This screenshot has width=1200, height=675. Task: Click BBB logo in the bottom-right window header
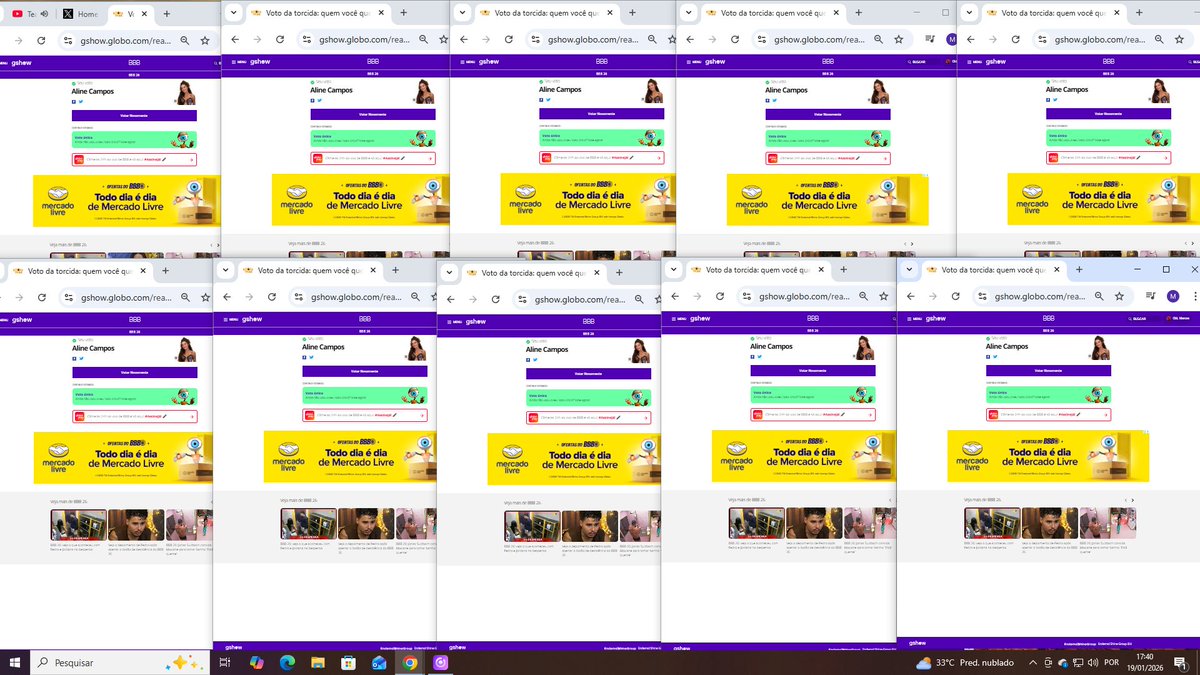click(x=1049, y=318)
